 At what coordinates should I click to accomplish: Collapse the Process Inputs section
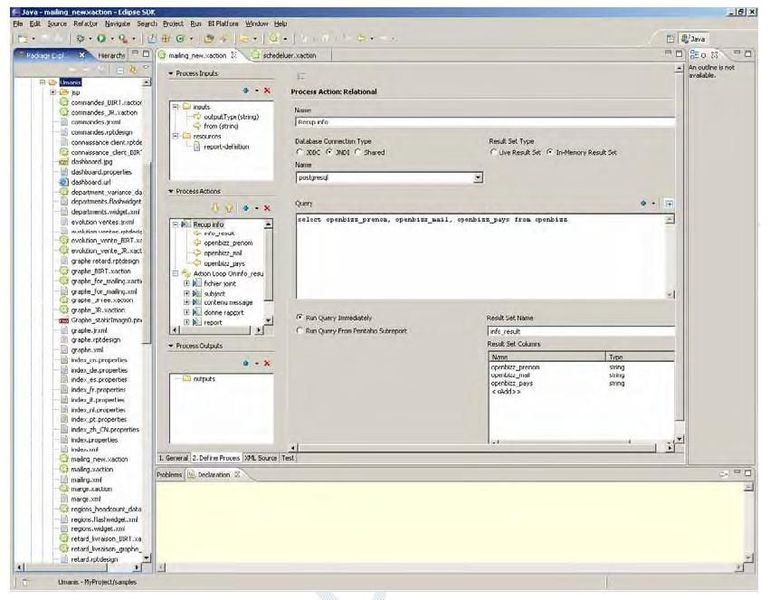170,73
